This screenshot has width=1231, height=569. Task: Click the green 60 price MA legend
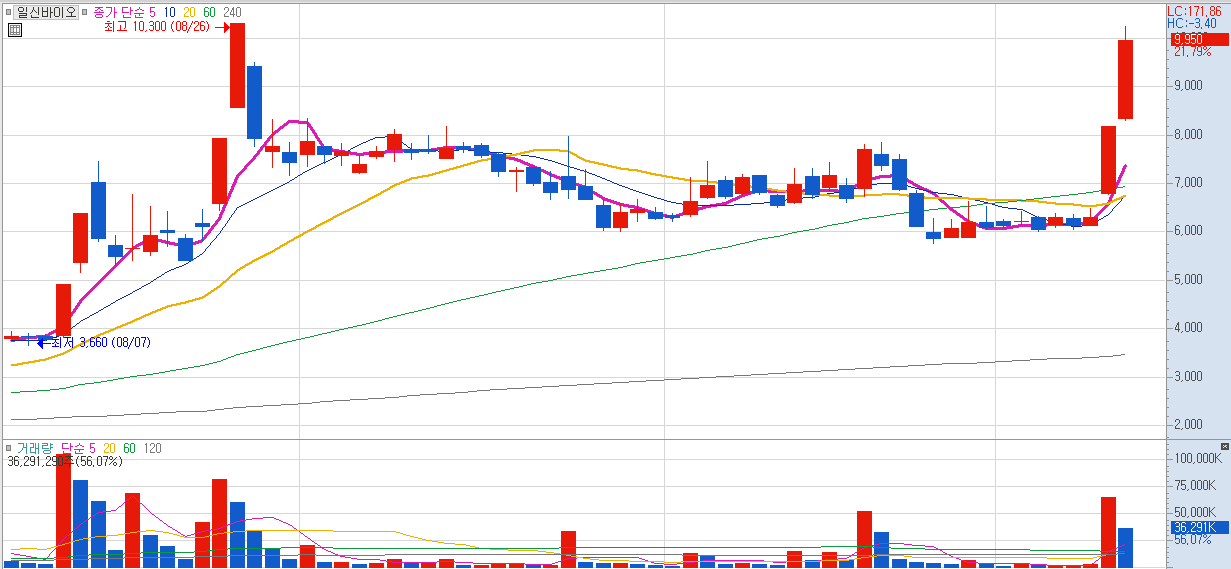click(210, 12)
